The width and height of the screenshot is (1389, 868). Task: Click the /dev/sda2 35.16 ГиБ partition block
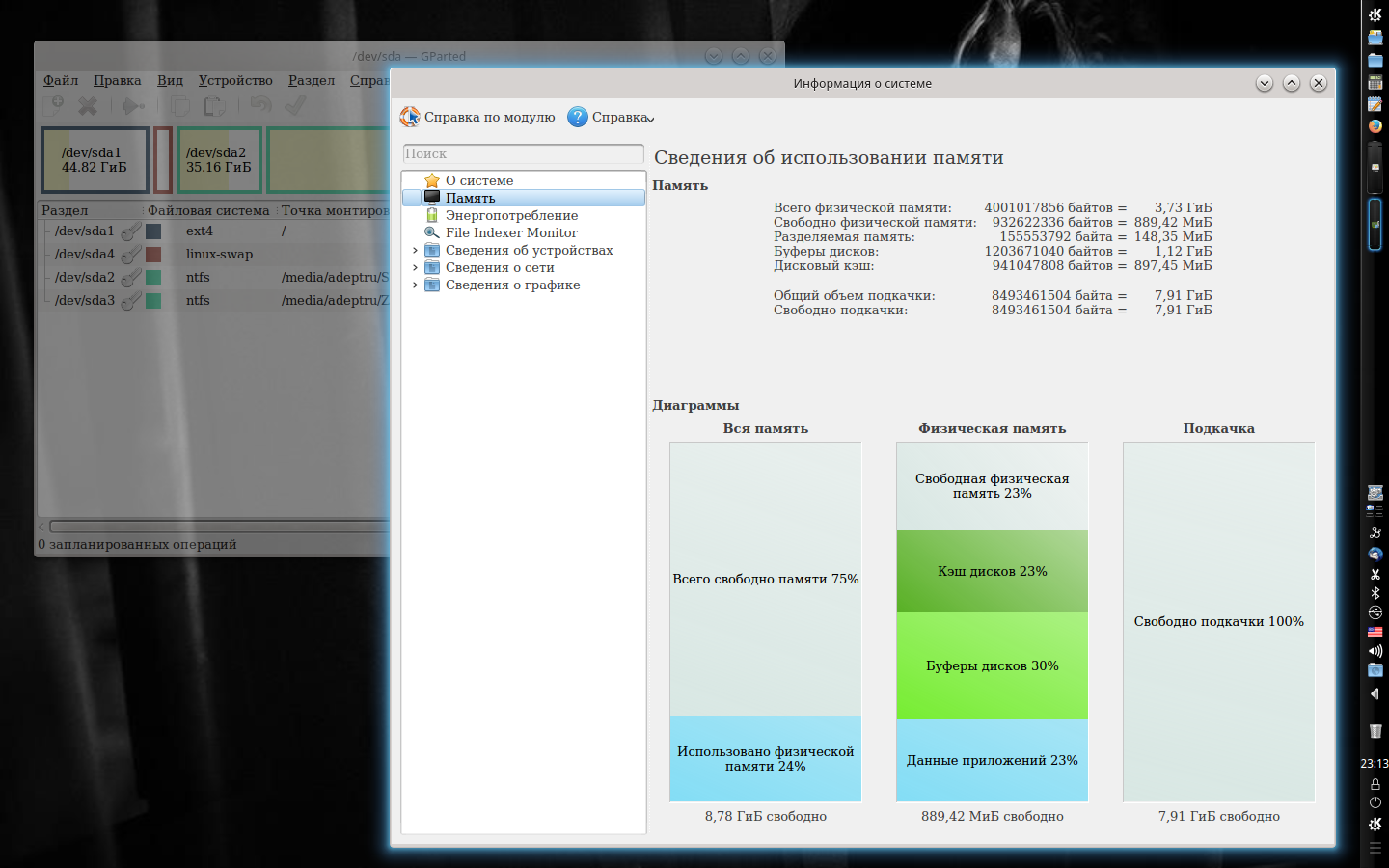coord(219,160)
